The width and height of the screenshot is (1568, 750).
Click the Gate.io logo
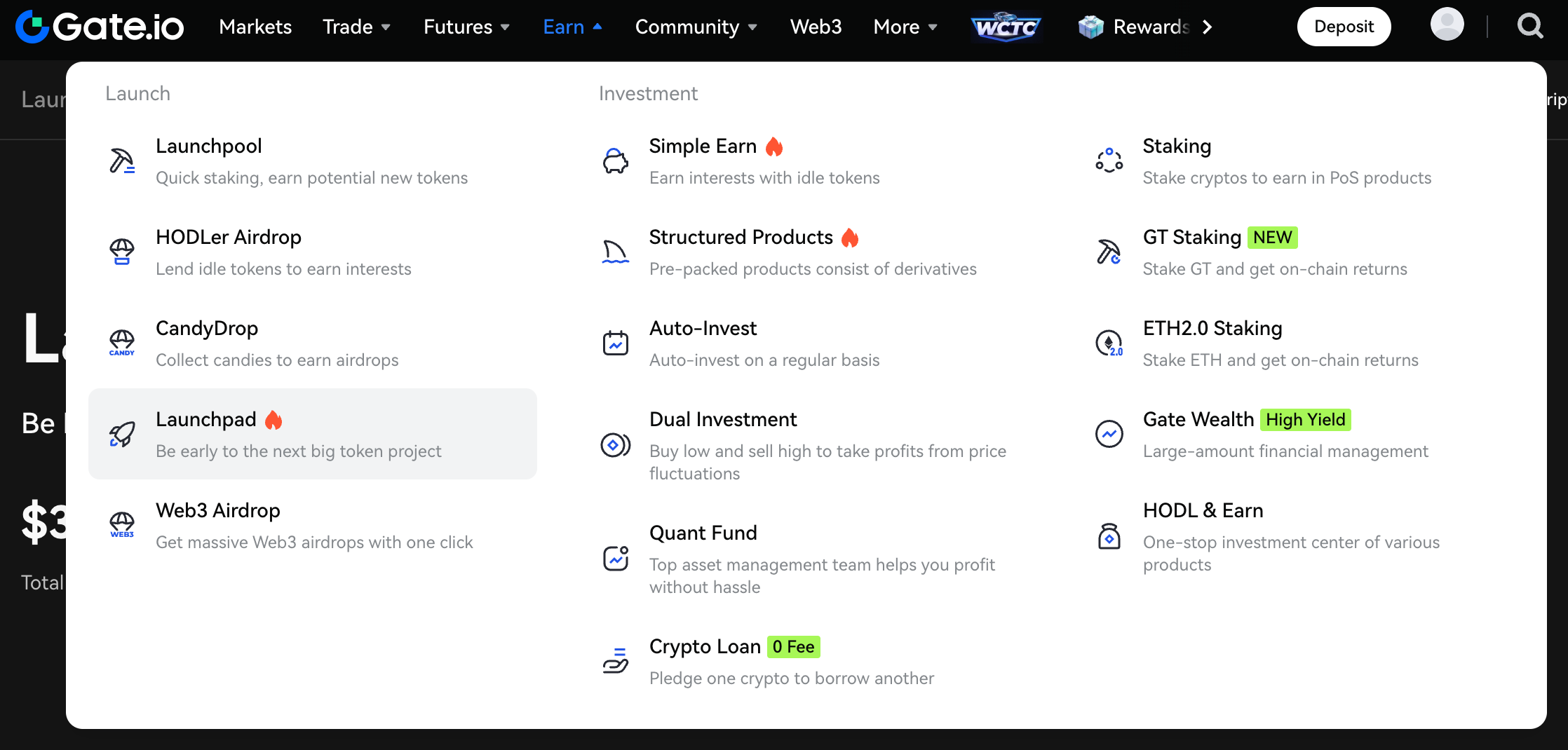100,27
